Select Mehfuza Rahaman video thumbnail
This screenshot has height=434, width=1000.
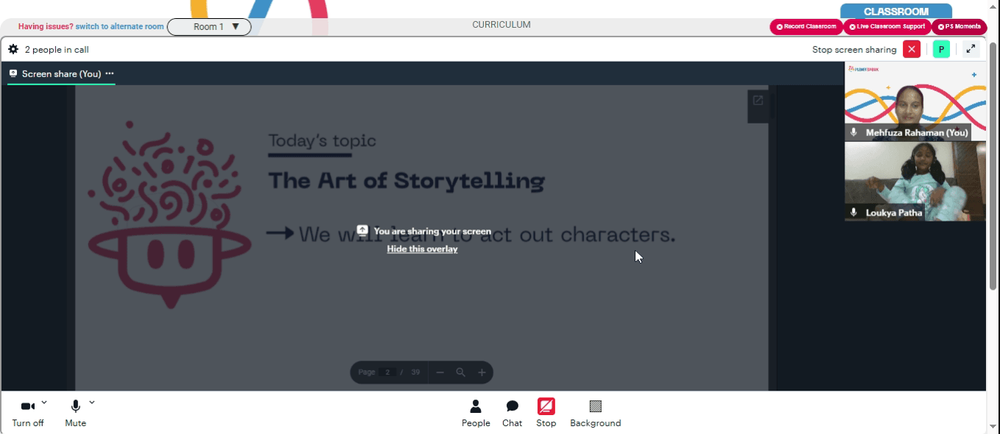(x=915, y=101)
